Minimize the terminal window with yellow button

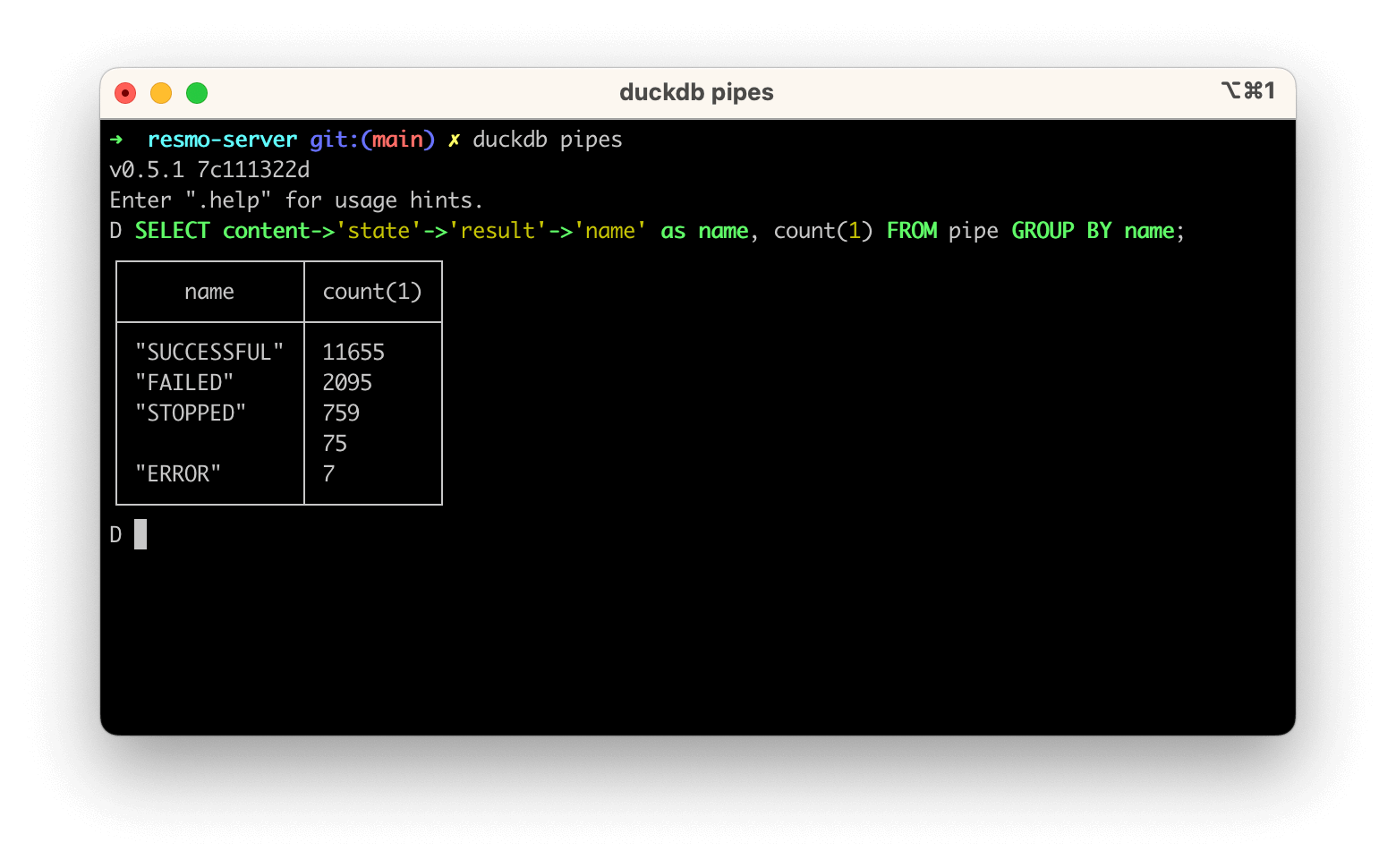click(x=161, y=93)
